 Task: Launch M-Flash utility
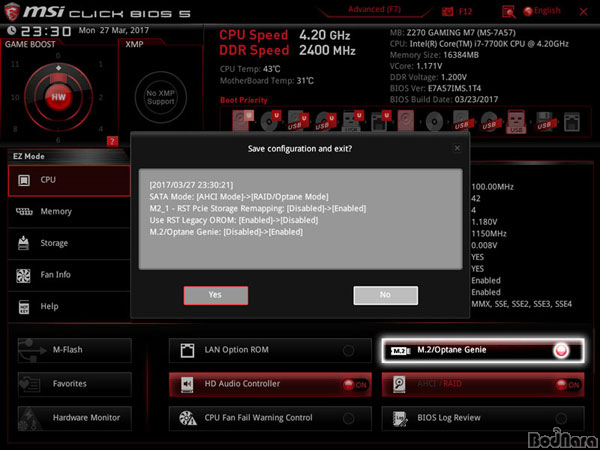[x=75, y=350]
